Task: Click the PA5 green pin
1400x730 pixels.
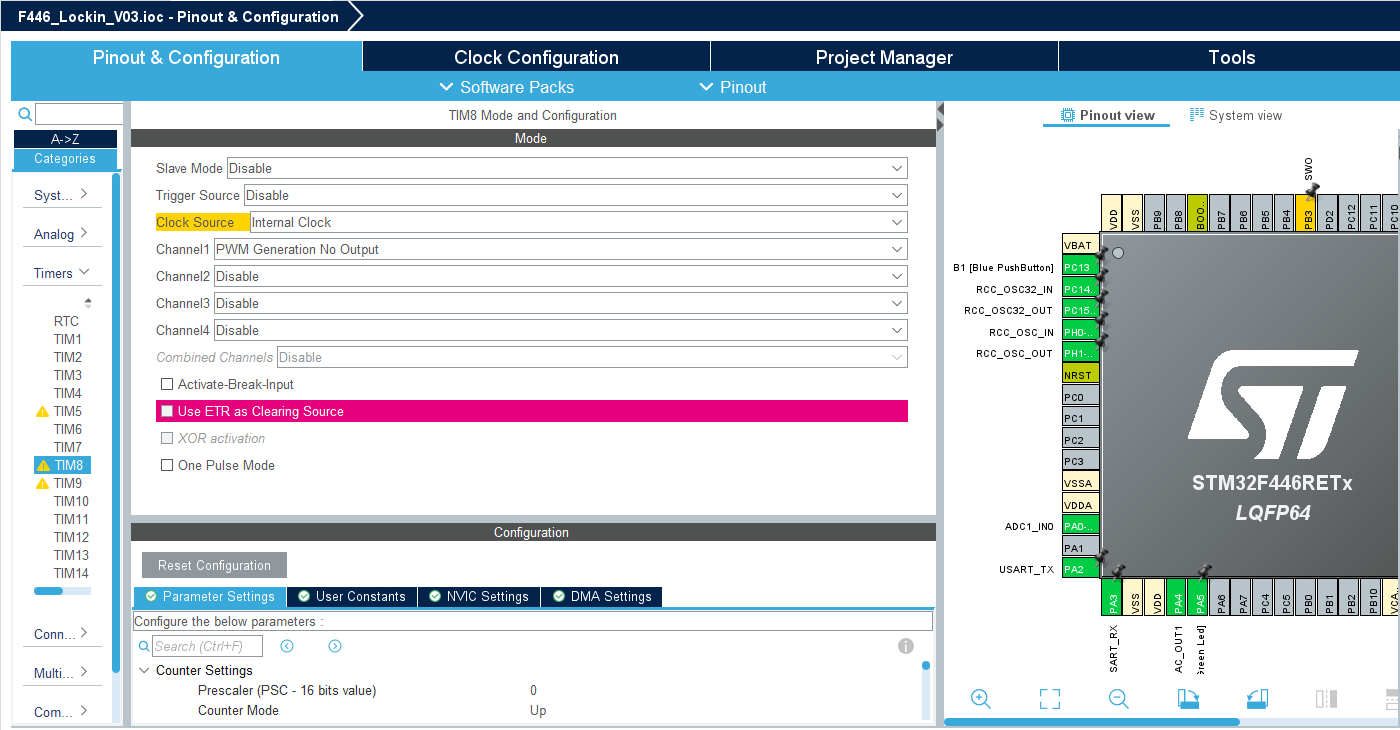Action: 1200,597
